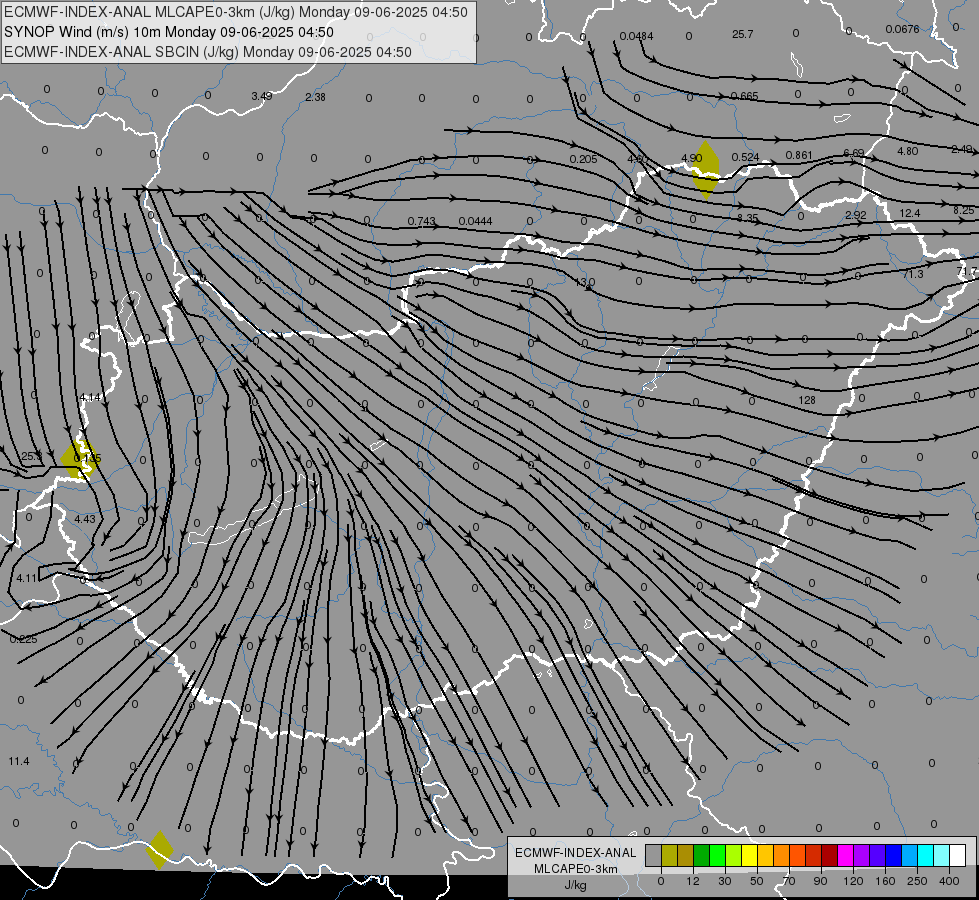Click the legend tick label 12
Image resolution: width=979 pixels, height=900 pixels.
point(692,881)
